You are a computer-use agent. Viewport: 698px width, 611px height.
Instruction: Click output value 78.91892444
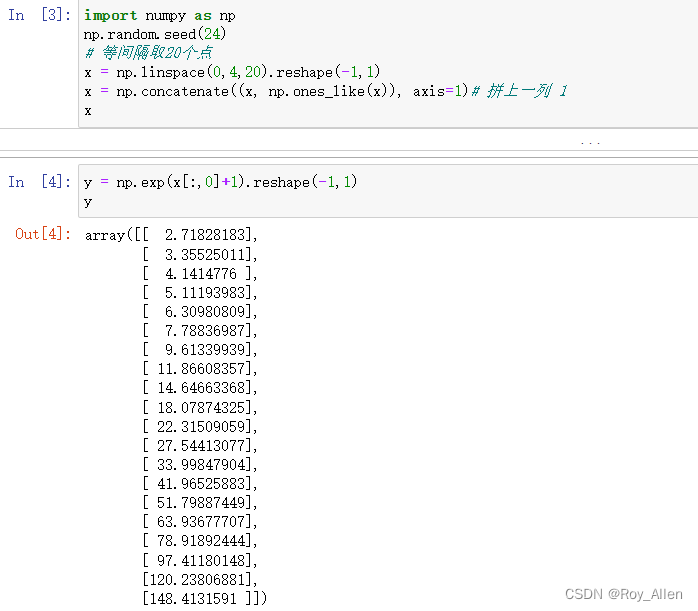pyautogui.click(x=201, y=541)
